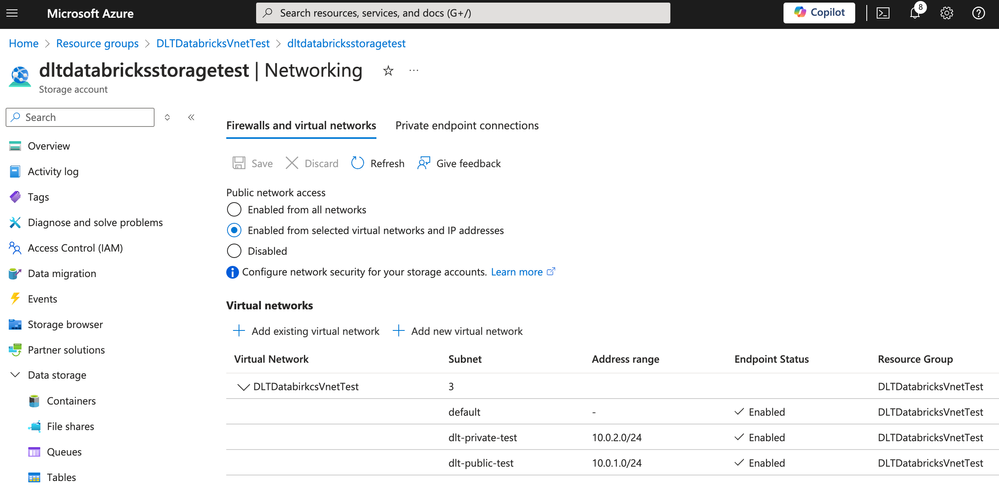The height and width of the screenshot is (492, 999).
Task: Click the Tags icon
Action: point(15,197)
